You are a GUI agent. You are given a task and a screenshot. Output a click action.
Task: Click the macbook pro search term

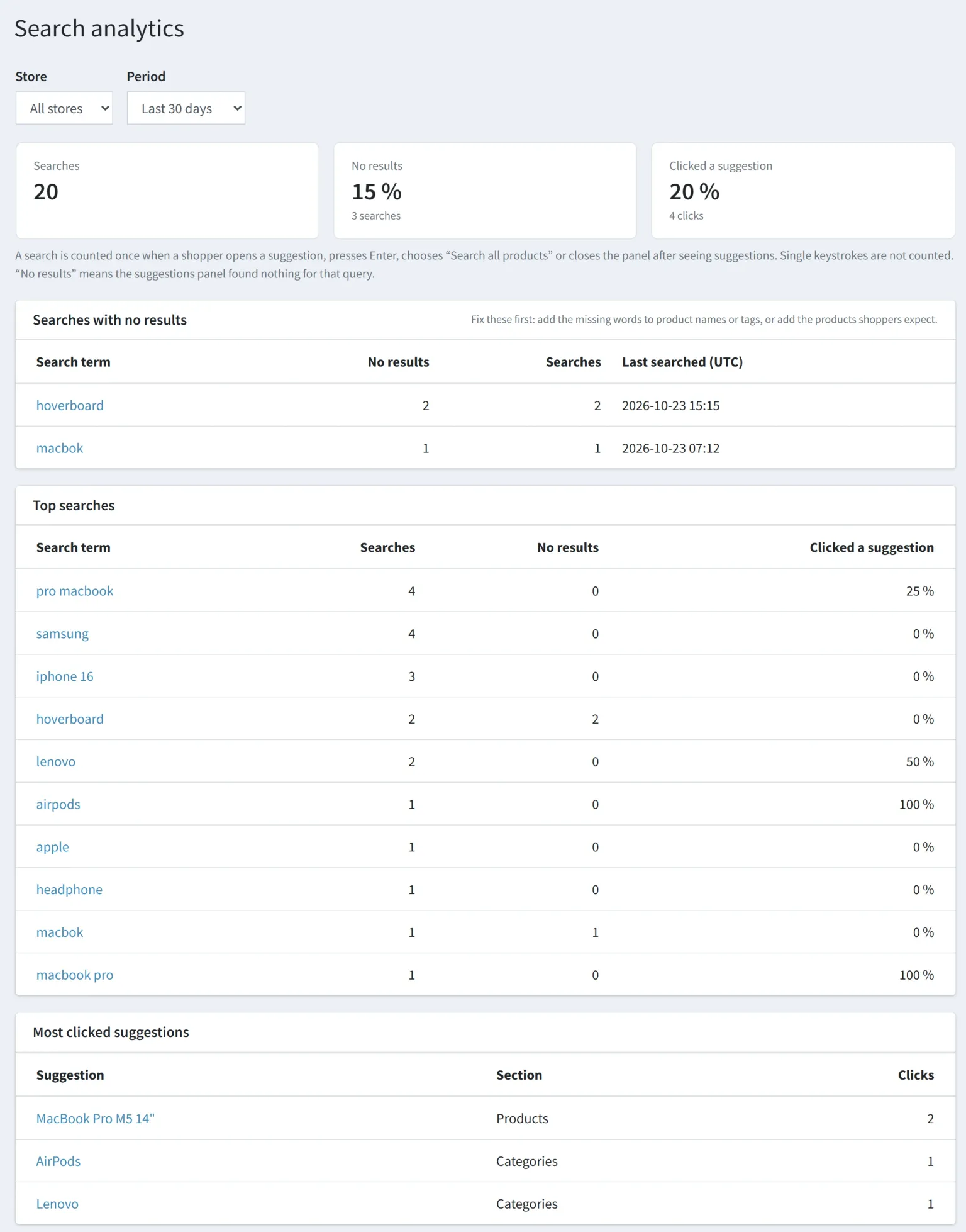coord(75,975)
